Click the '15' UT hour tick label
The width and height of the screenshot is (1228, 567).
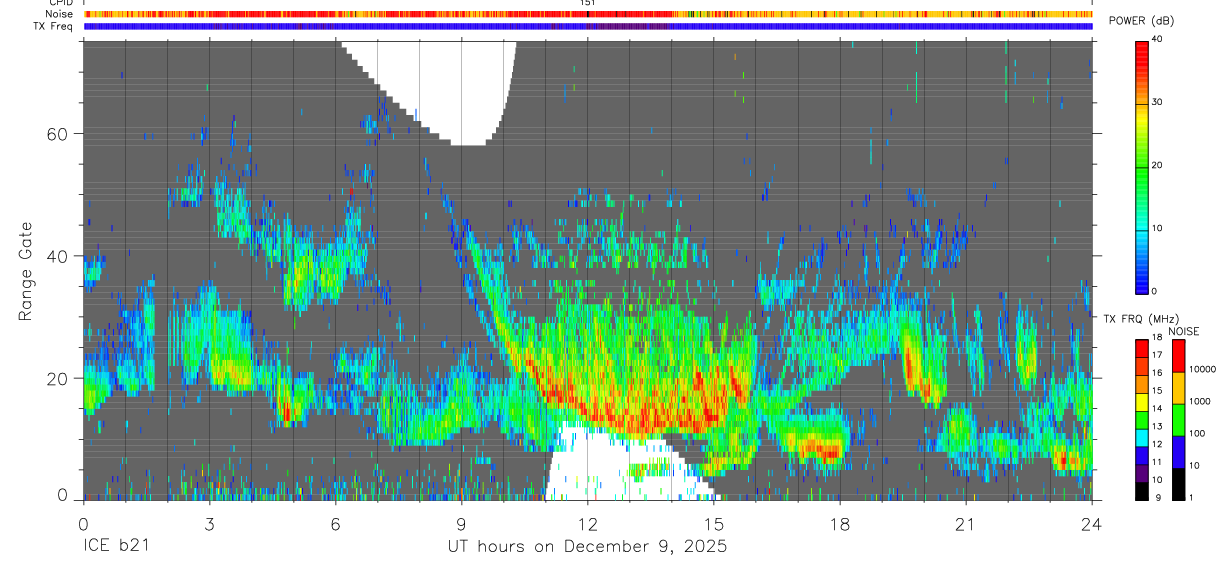coord(714,524)
